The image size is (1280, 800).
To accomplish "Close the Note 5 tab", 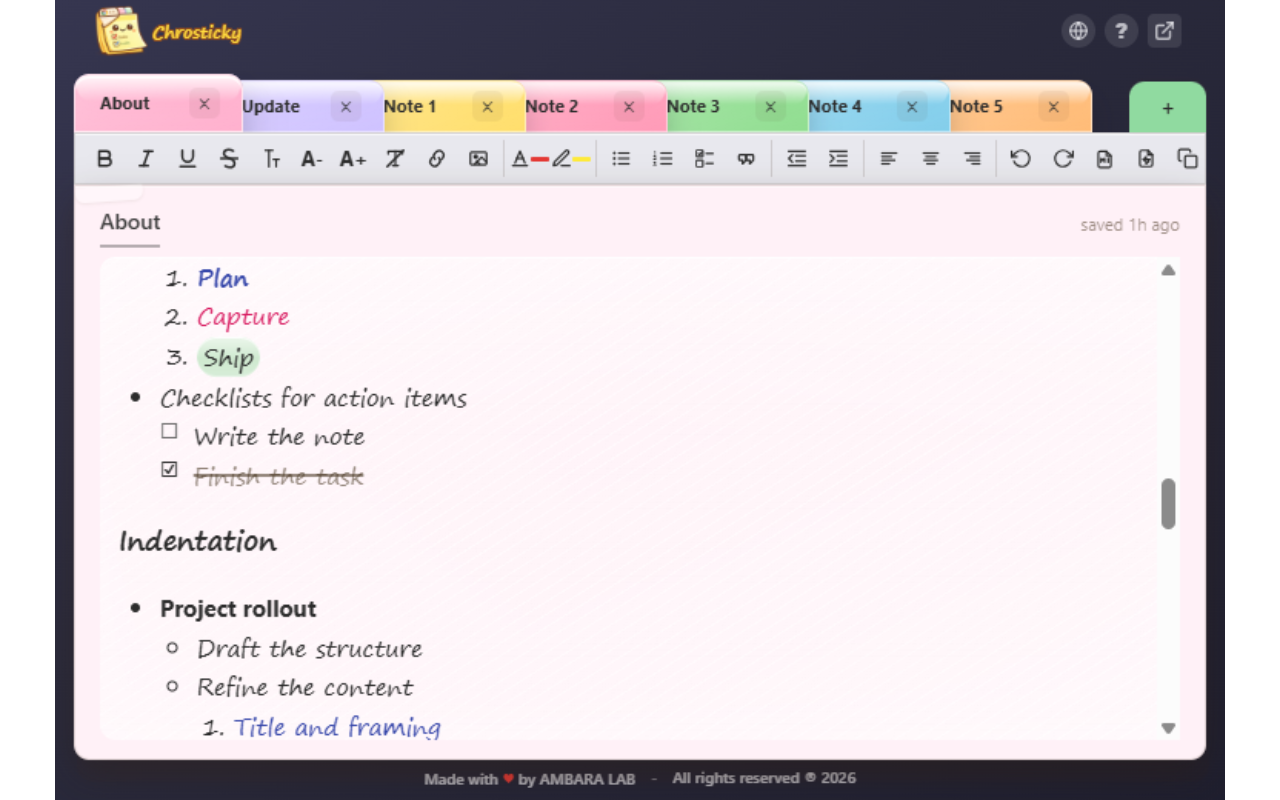I will [1053, 107].
